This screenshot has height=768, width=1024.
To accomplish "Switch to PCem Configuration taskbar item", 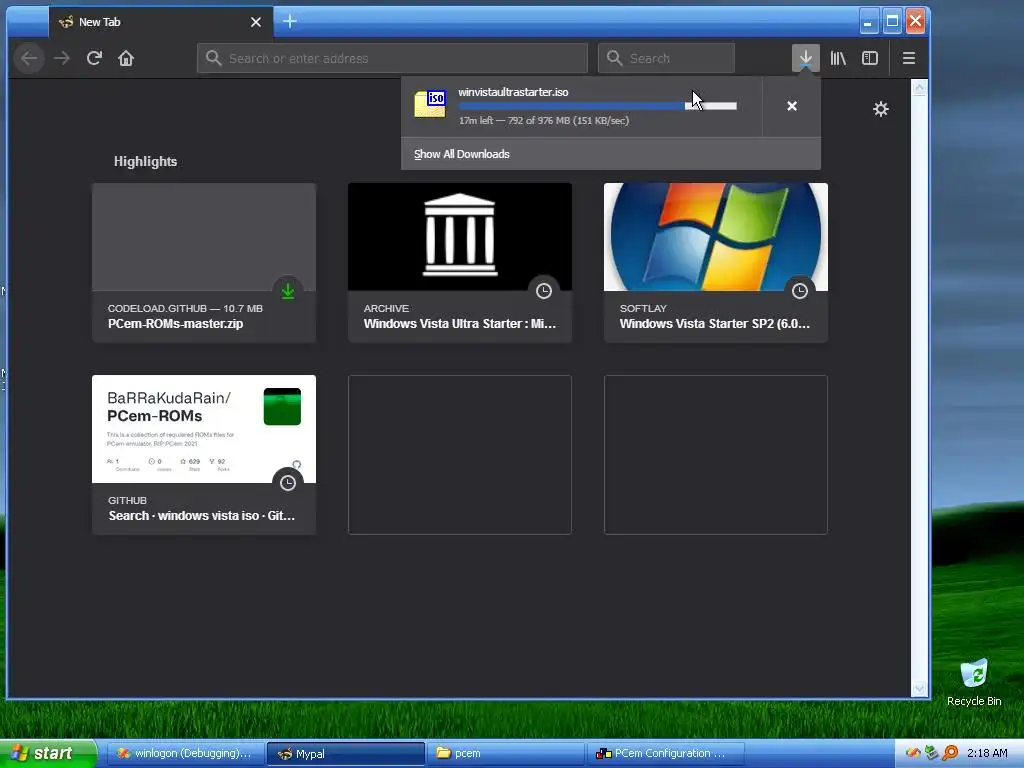I will click(x=667, y=754).
